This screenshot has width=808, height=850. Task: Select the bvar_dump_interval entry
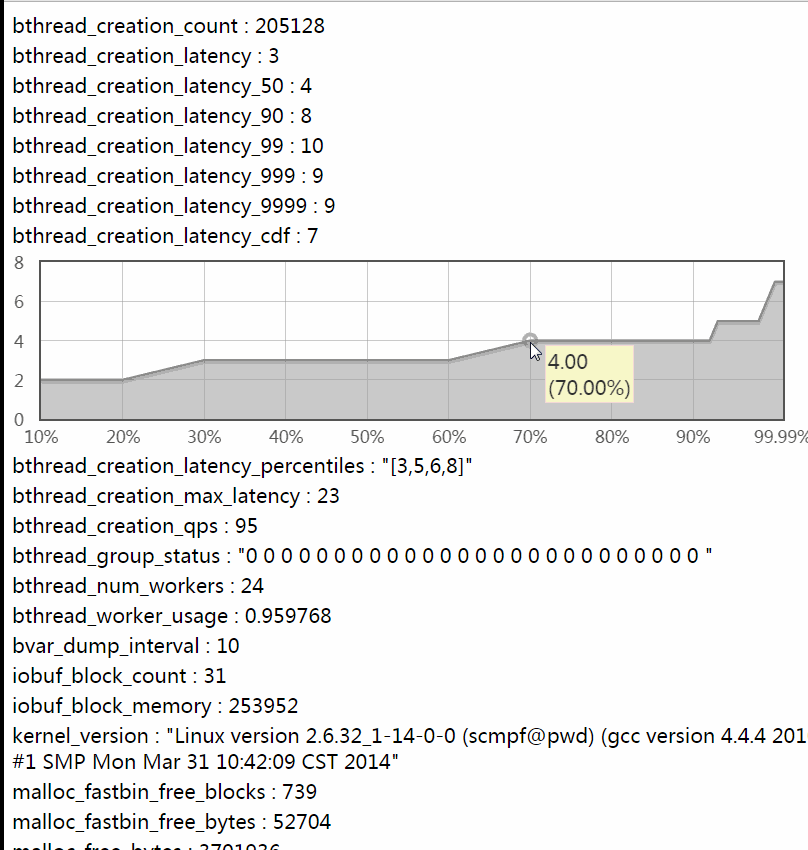click(125, 646)
